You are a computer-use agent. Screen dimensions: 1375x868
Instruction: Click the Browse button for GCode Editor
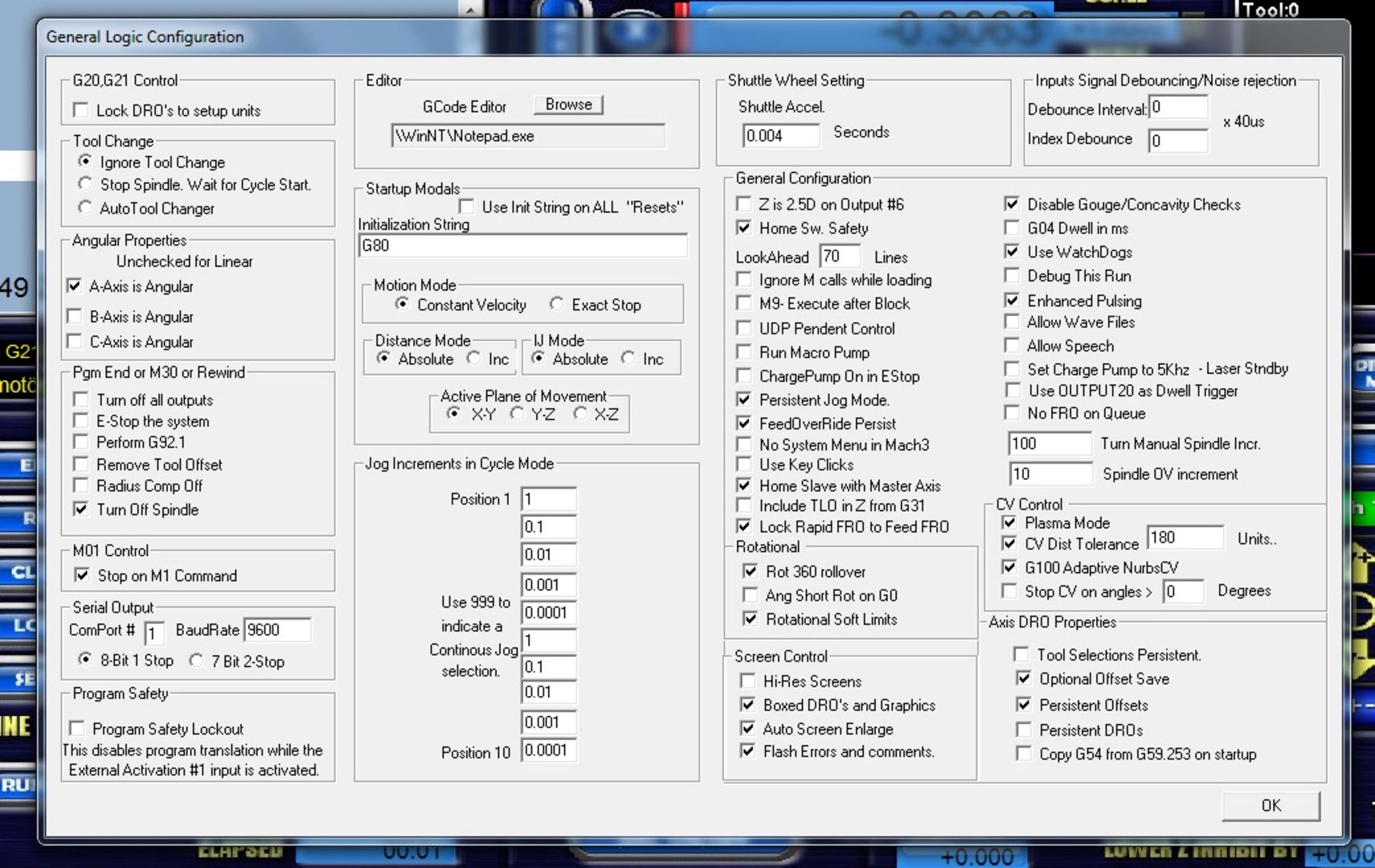click(568, 104)
